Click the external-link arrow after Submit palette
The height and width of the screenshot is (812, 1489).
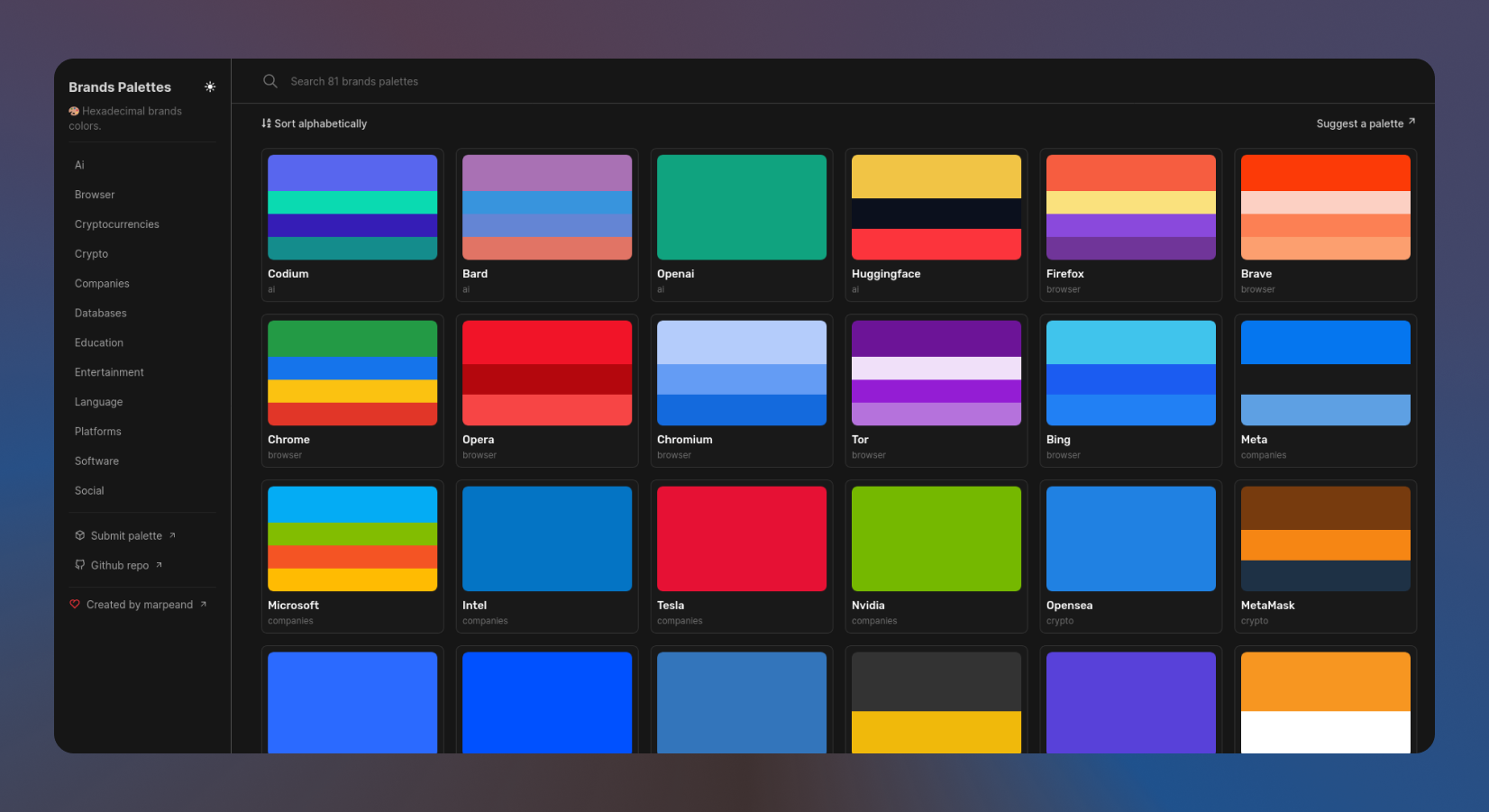click(x=172, y=534)
